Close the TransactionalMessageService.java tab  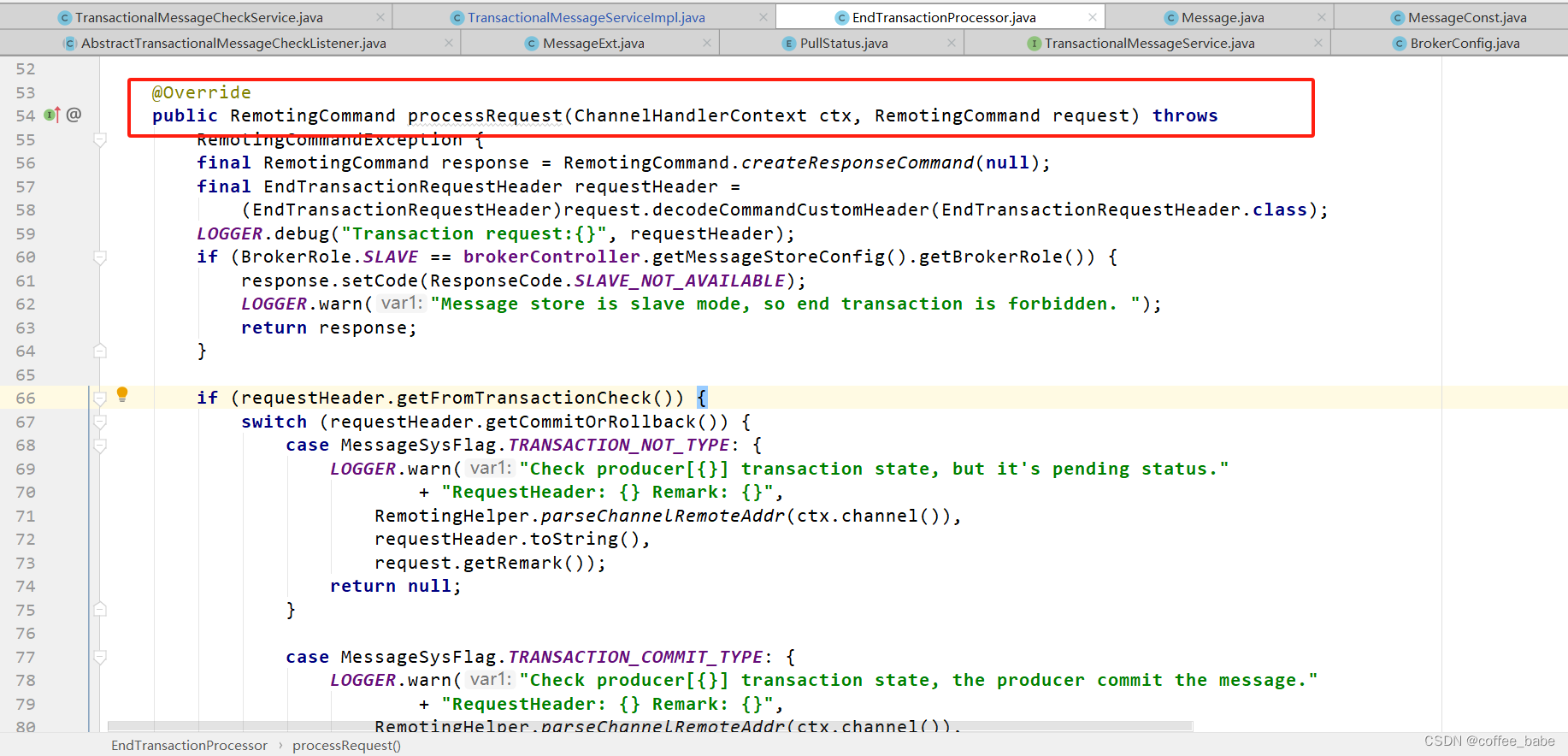(1318, 43)
